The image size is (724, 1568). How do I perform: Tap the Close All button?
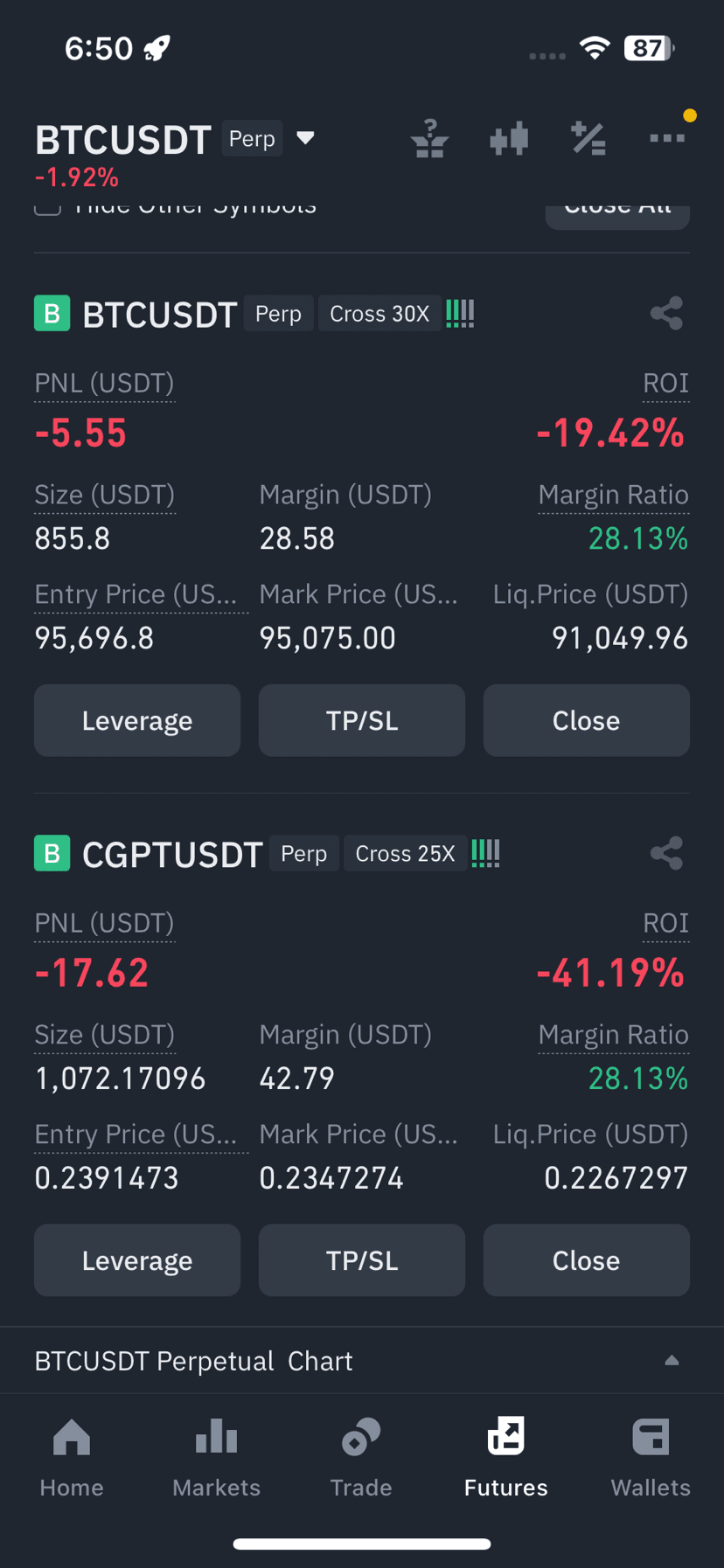pos(617,216)
